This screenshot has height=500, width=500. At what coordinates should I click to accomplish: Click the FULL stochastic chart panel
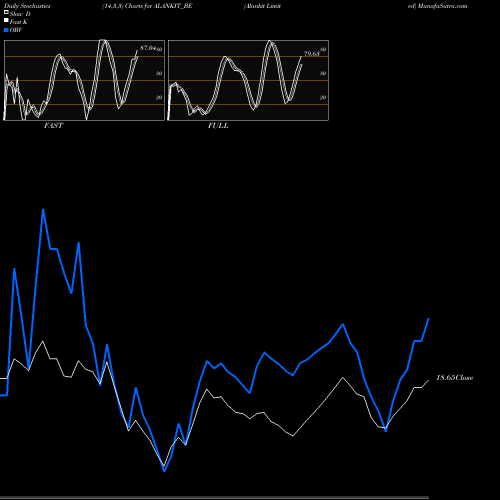coord(248,80)
